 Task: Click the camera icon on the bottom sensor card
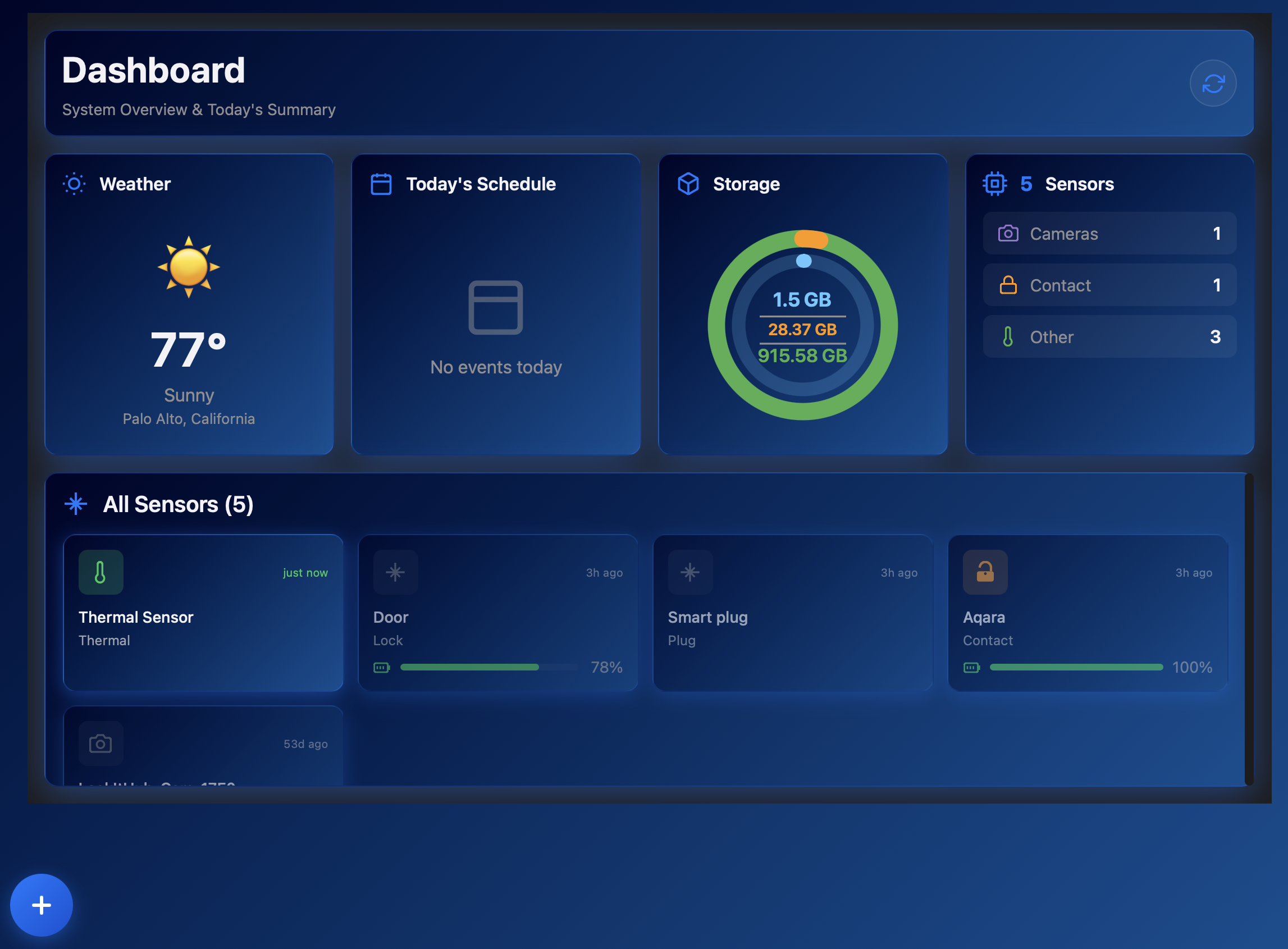[x=101, y=743]
